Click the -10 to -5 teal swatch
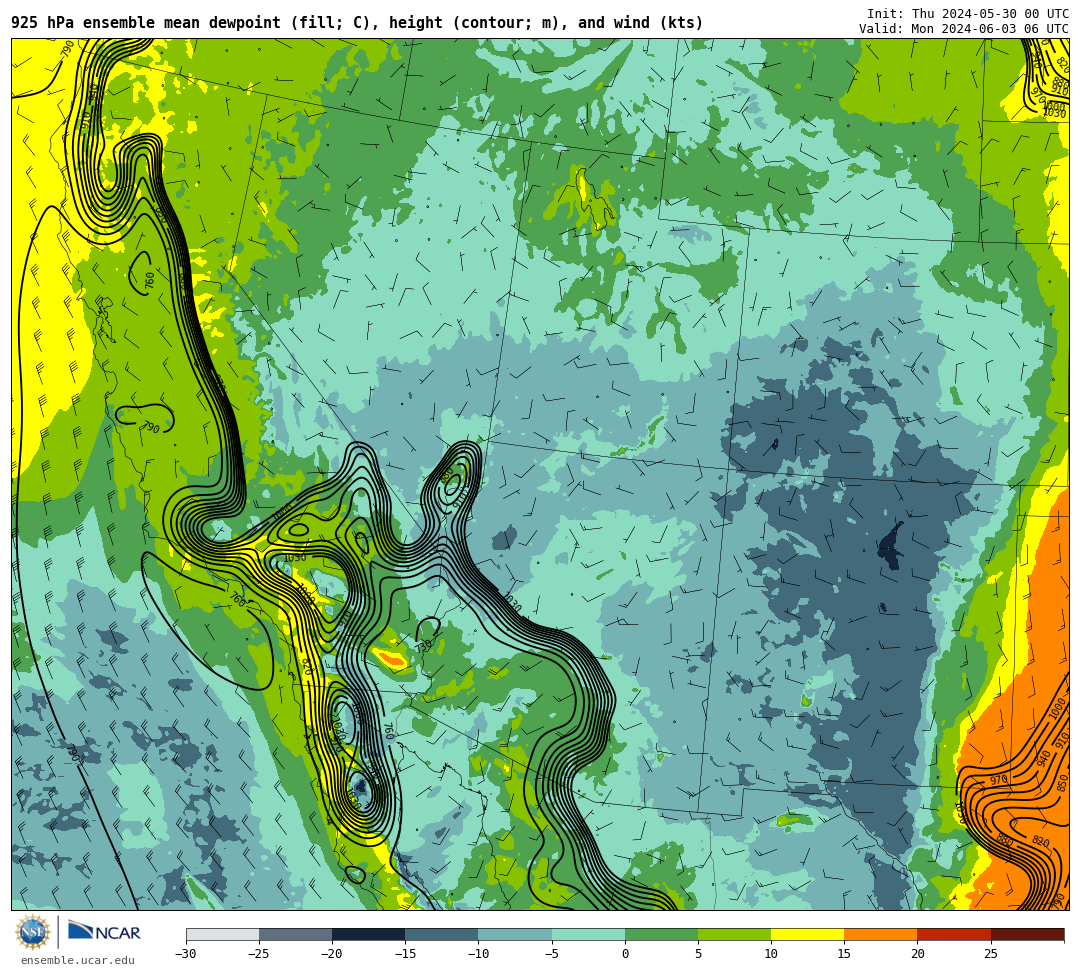 (x=515, y=934)
